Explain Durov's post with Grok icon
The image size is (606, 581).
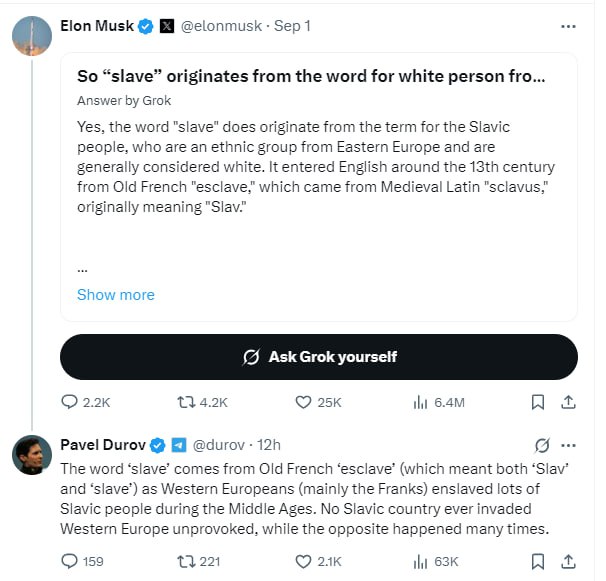(542, 445)
